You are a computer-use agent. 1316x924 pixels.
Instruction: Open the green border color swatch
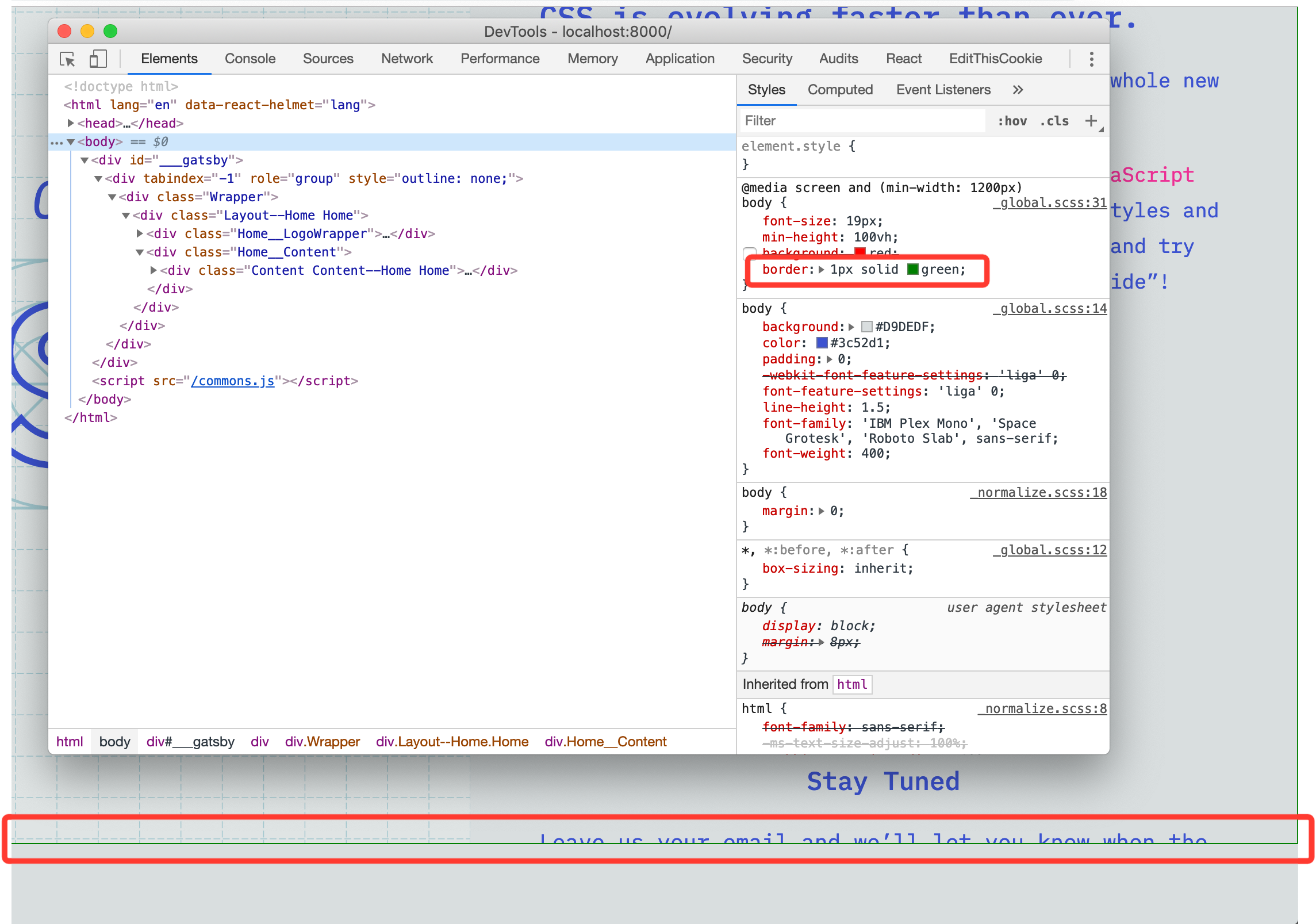[x=912, y=269]
